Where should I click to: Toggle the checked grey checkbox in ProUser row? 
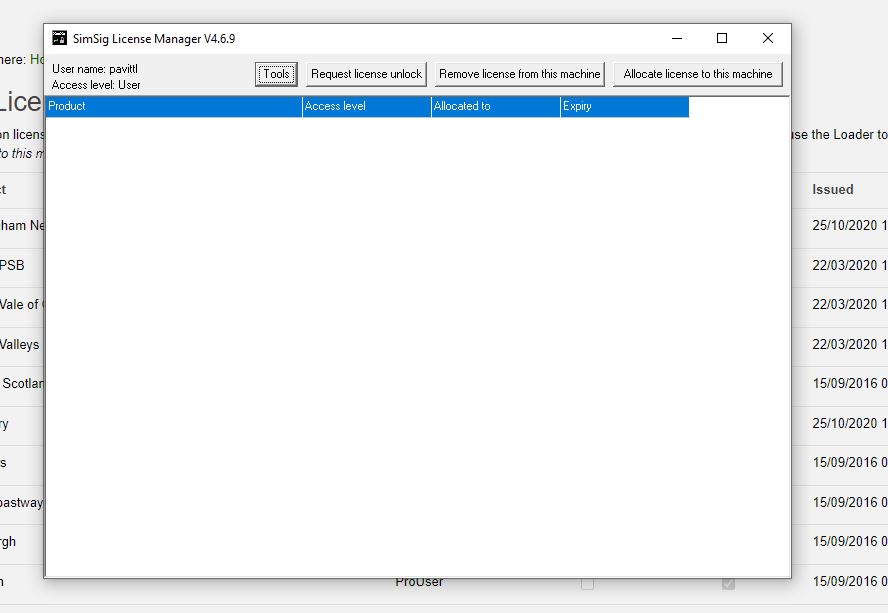728,584
